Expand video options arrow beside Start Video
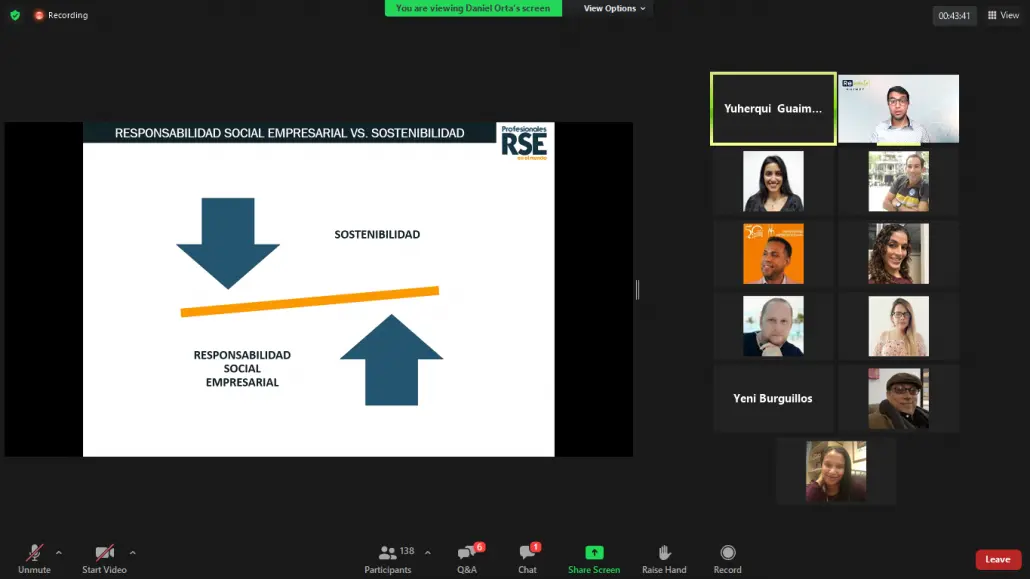The width and height of the screenshot is (1030, 579). pos(132,553)
